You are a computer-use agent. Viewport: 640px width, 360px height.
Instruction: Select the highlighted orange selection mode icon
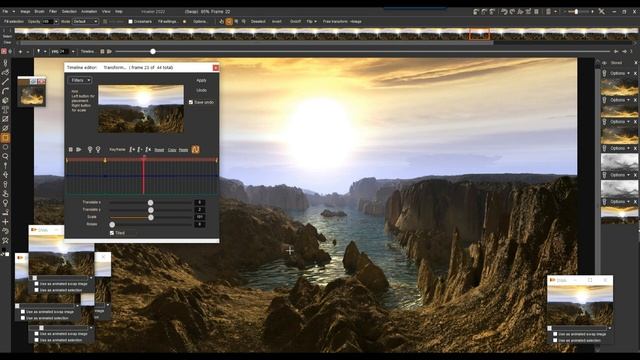point(229,22)
